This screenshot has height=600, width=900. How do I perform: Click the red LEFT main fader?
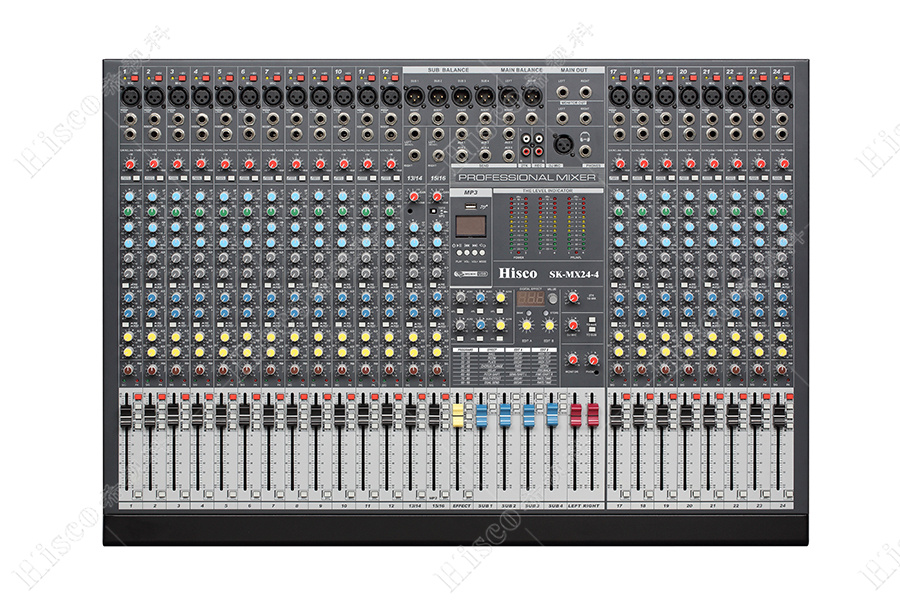coord(576,413)
